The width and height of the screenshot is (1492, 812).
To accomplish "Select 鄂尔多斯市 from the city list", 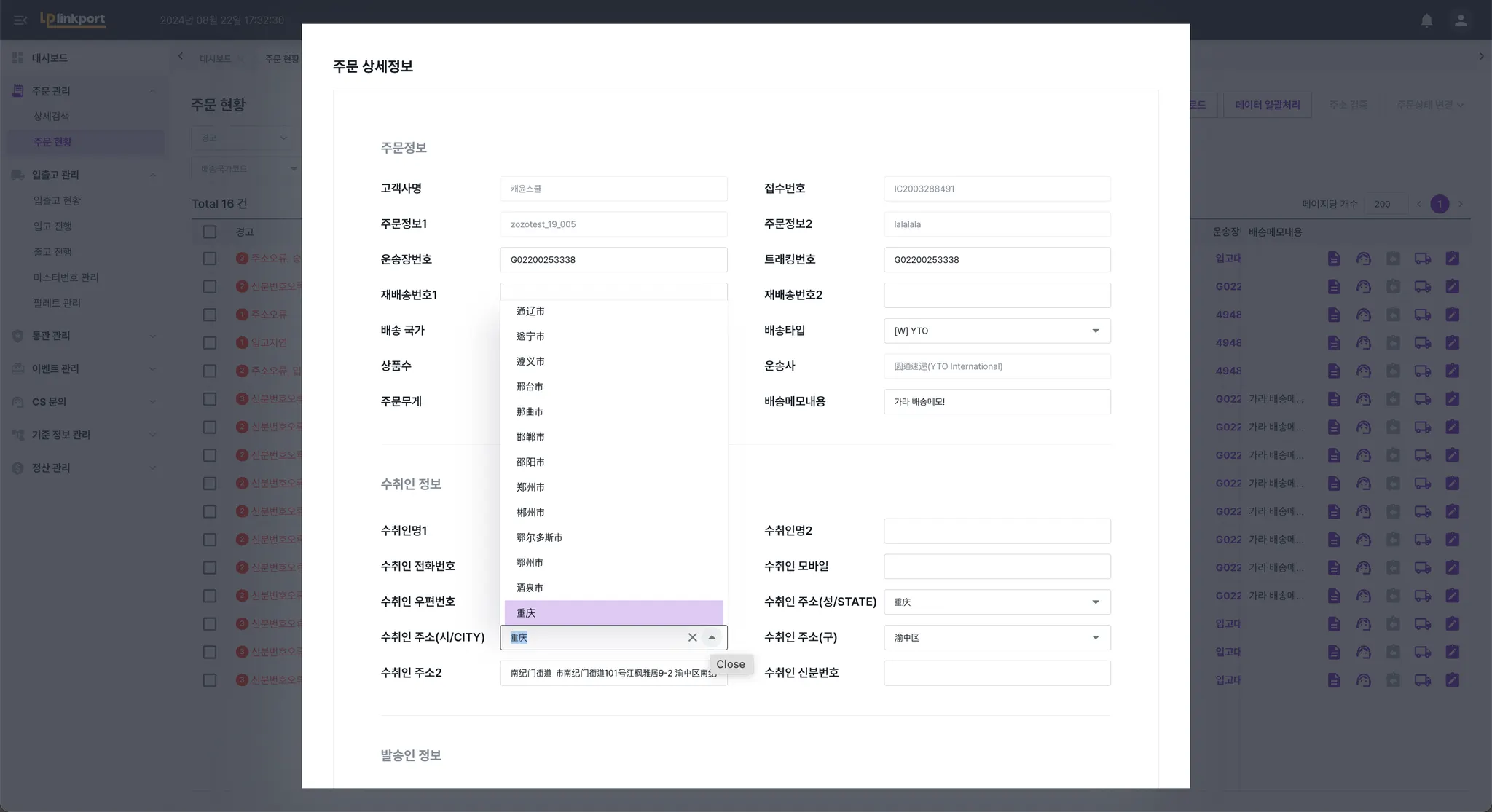I will tap(539, 537).
